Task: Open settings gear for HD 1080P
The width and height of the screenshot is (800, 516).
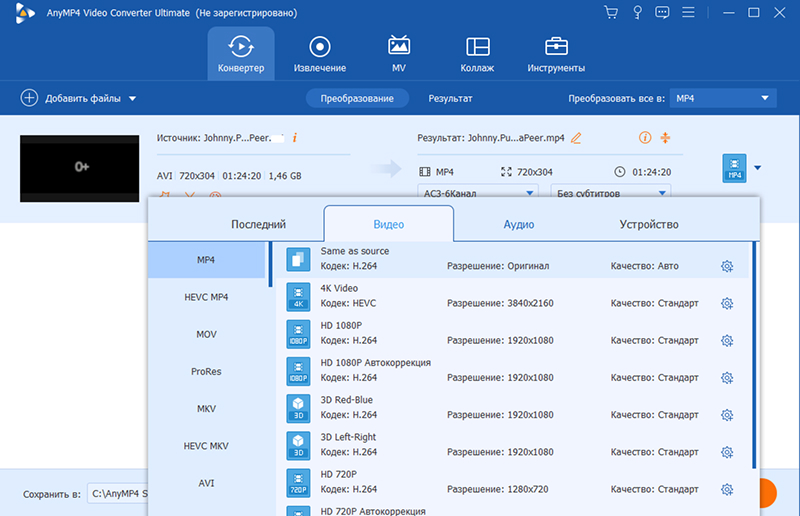Action: coord(727,340)
